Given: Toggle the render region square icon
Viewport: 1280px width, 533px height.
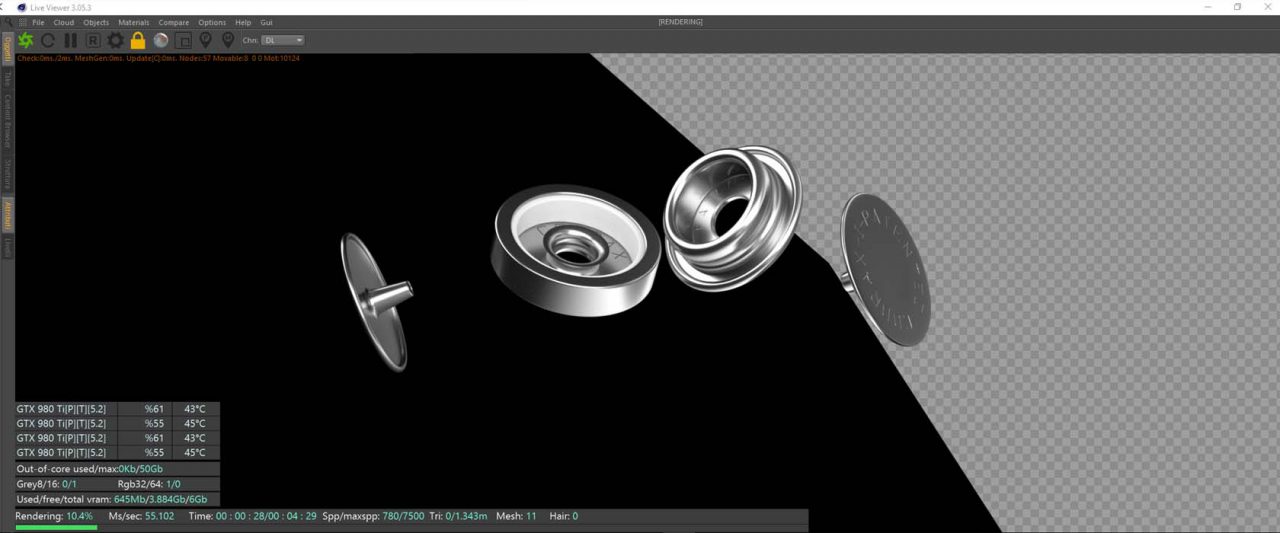Looking at the screenshot, I should 183,41.
